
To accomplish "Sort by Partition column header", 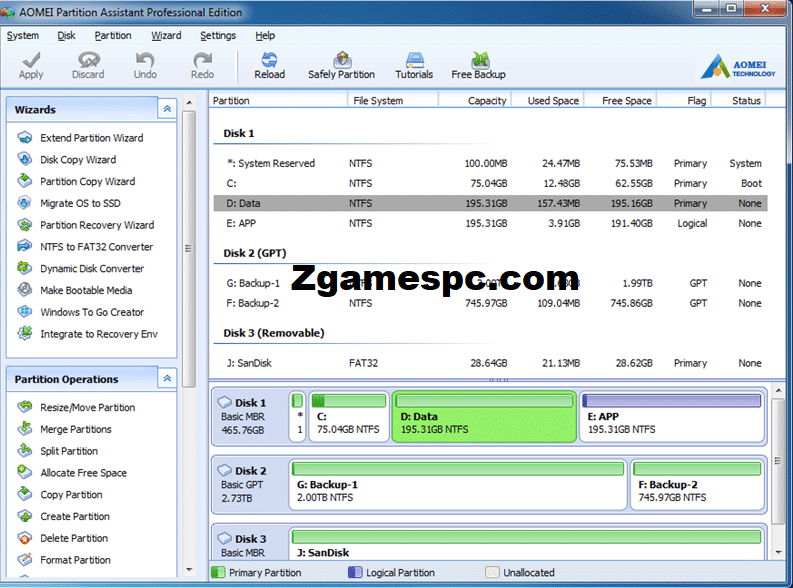I will tap(279, 100).
